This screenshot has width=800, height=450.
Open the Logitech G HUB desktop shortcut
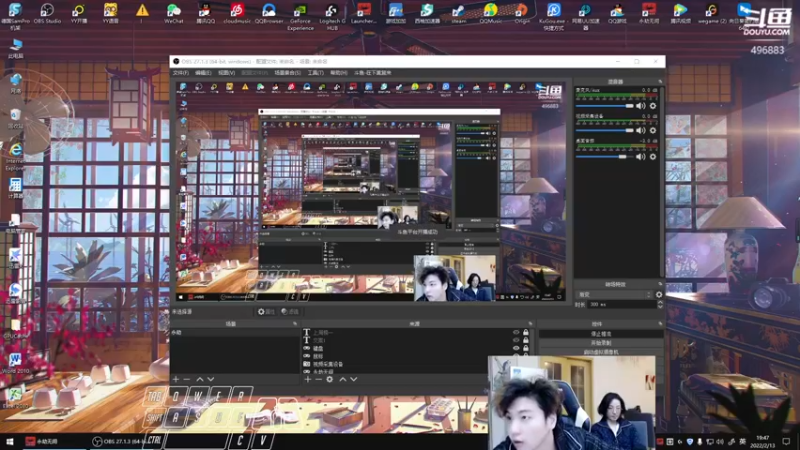[332, 16]
